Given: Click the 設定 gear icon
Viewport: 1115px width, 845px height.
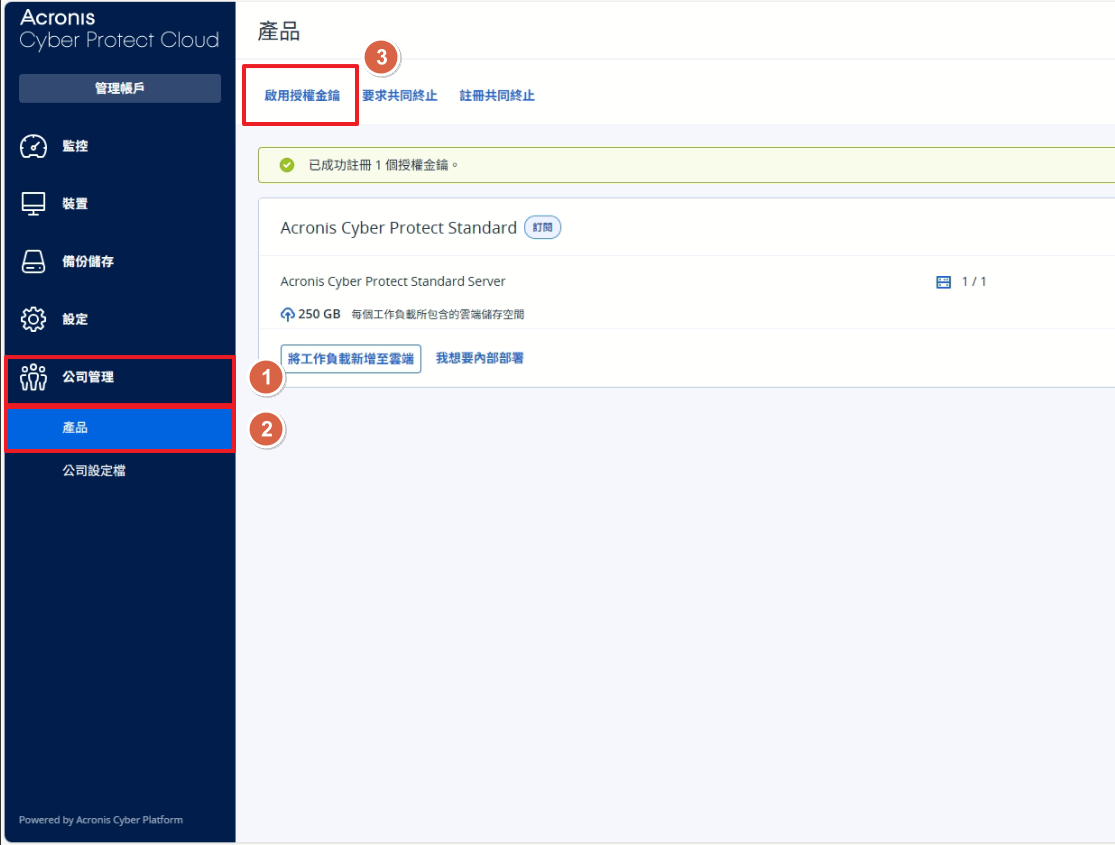Looking at the screenshot, I should pyautogui.click(x=33, y=319).
